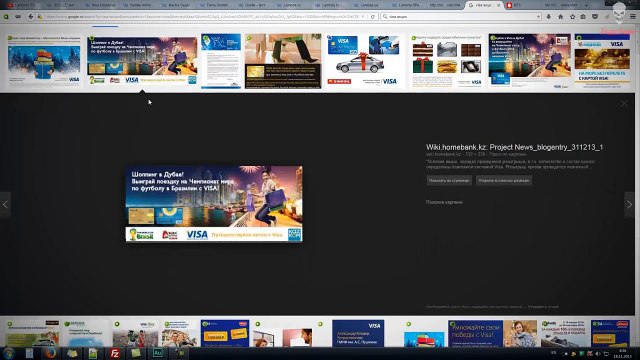Open Windows Start button

click(x=9, y=353)
